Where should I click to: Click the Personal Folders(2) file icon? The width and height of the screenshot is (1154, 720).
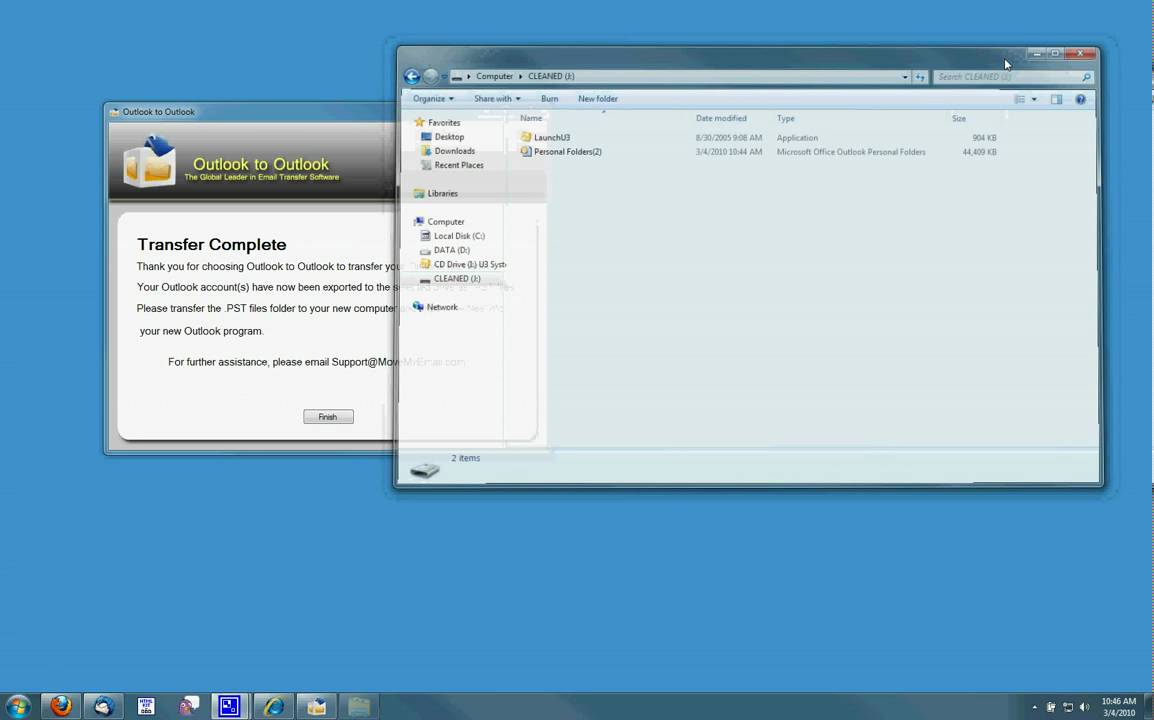point(525,151)
